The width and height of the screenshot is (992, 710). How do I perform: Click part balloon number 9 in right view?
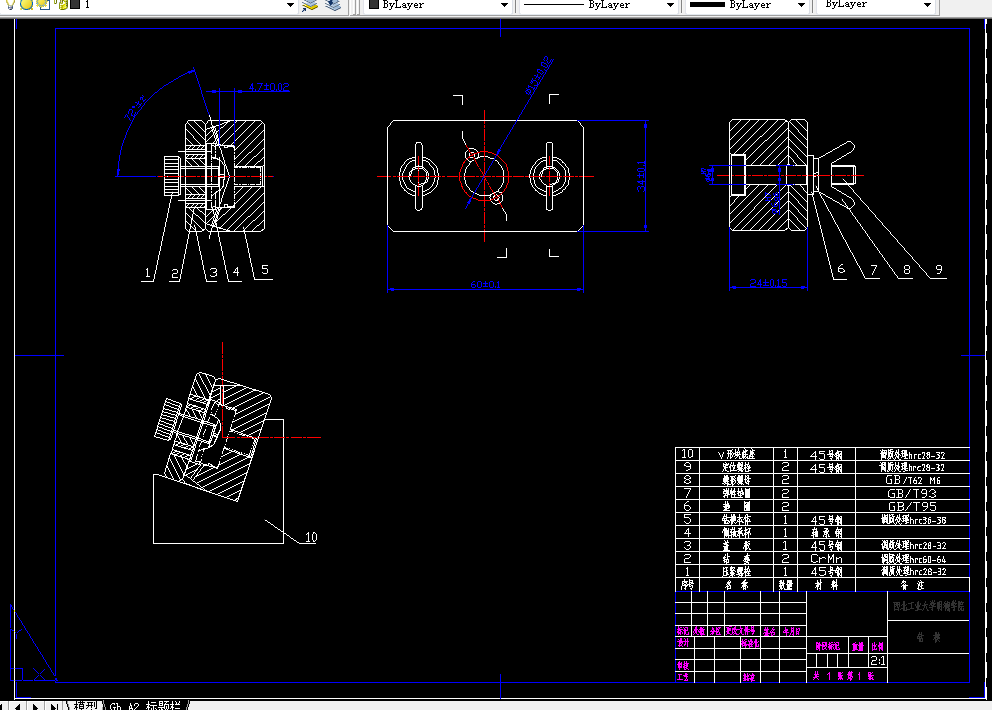pyautogui.click(x=939, y=270)
